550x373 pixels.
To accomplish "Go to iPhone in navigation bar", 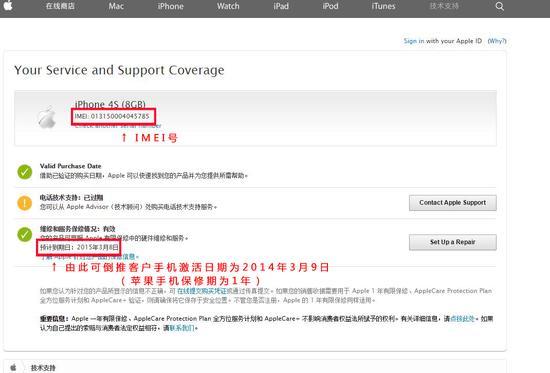I will tap(170, 6).
